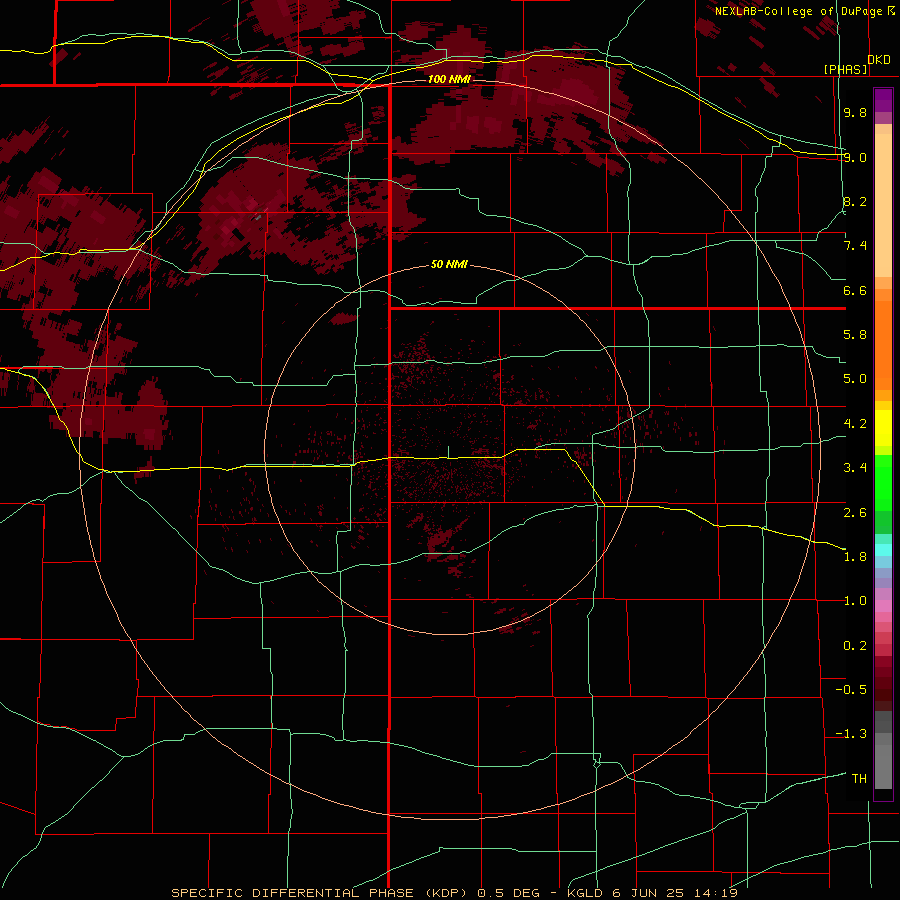This screenshot has width=900, height=900.
Task: Click the -1.3 scale value
Action: pyautogui.click(x=851, y=734)
